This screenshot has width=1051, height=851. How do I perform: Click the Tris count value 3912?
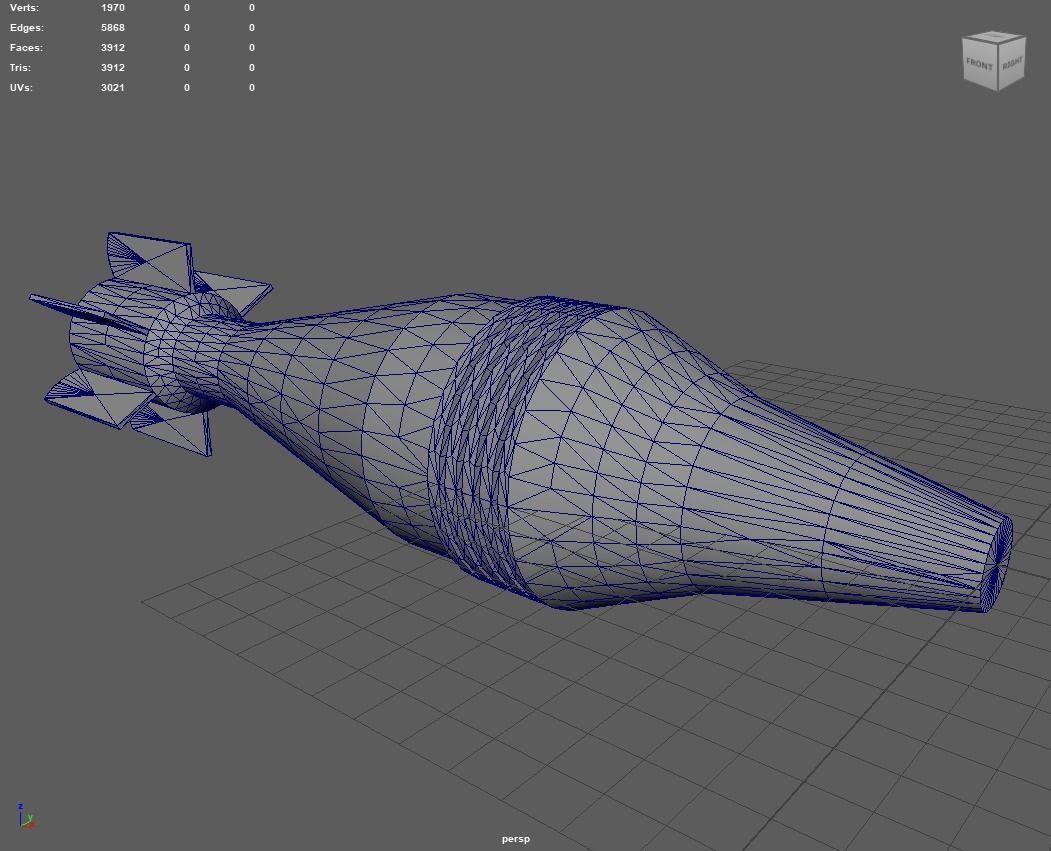pos(113,68)
